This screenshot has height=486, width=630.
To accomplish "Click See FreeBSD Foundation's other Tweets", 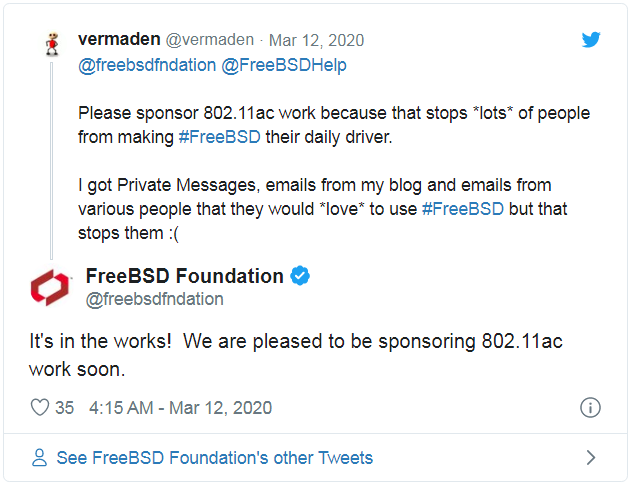I will [x=215, y=457].
